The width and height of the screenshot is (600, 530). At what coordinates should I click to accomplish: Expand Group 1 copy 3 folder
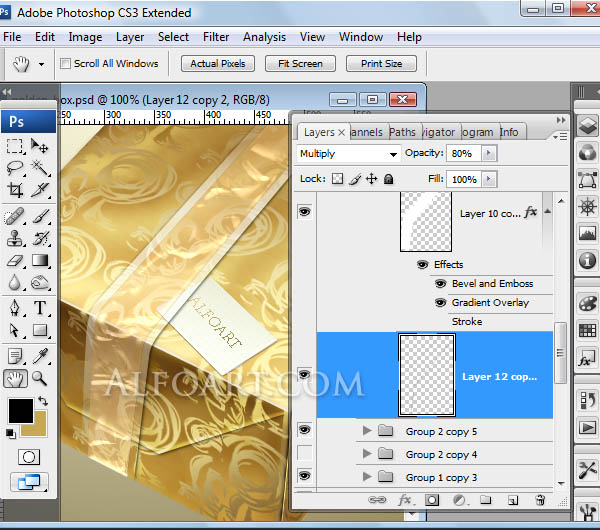click(x=367, y=477)
